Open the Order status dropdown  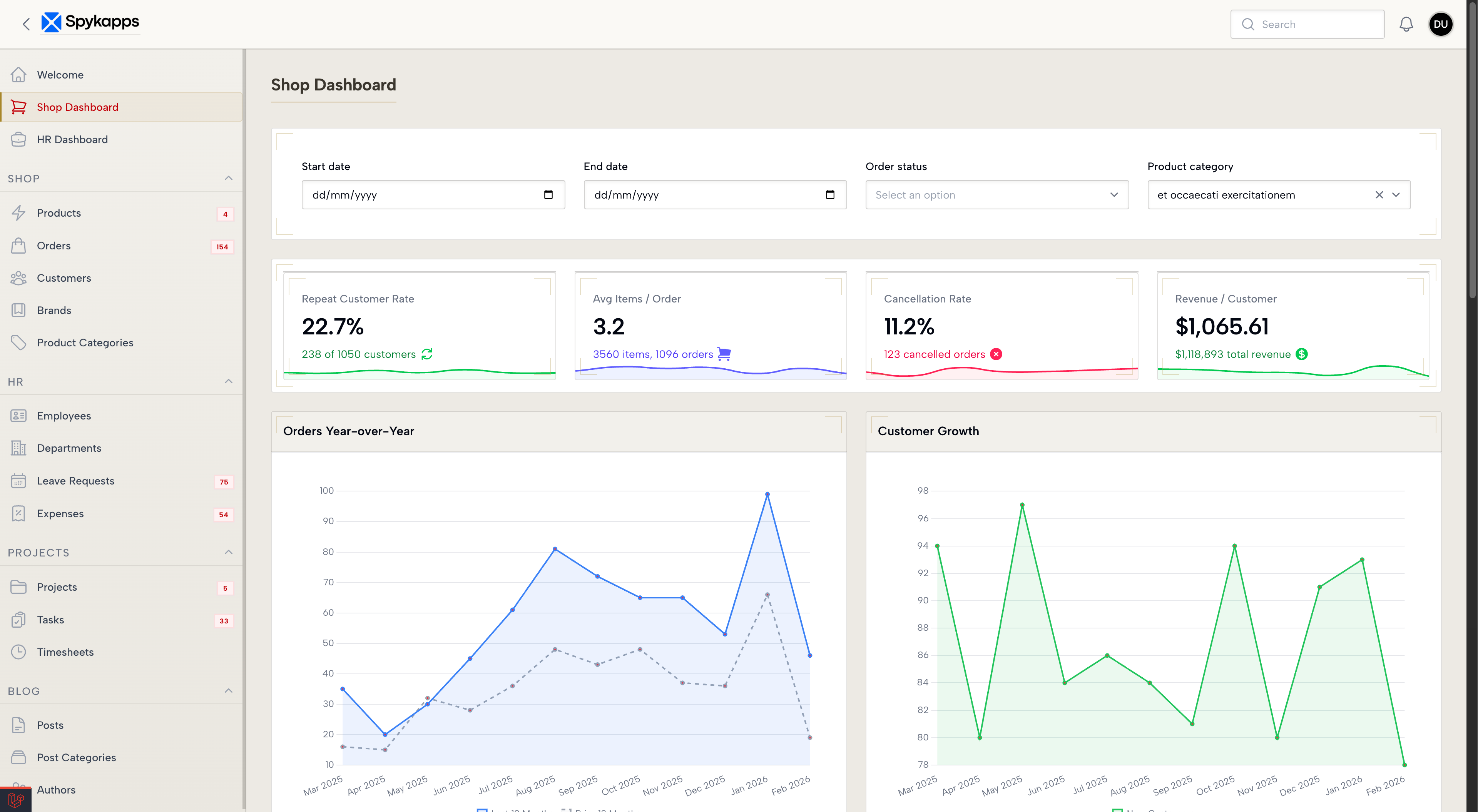[996, 195]
